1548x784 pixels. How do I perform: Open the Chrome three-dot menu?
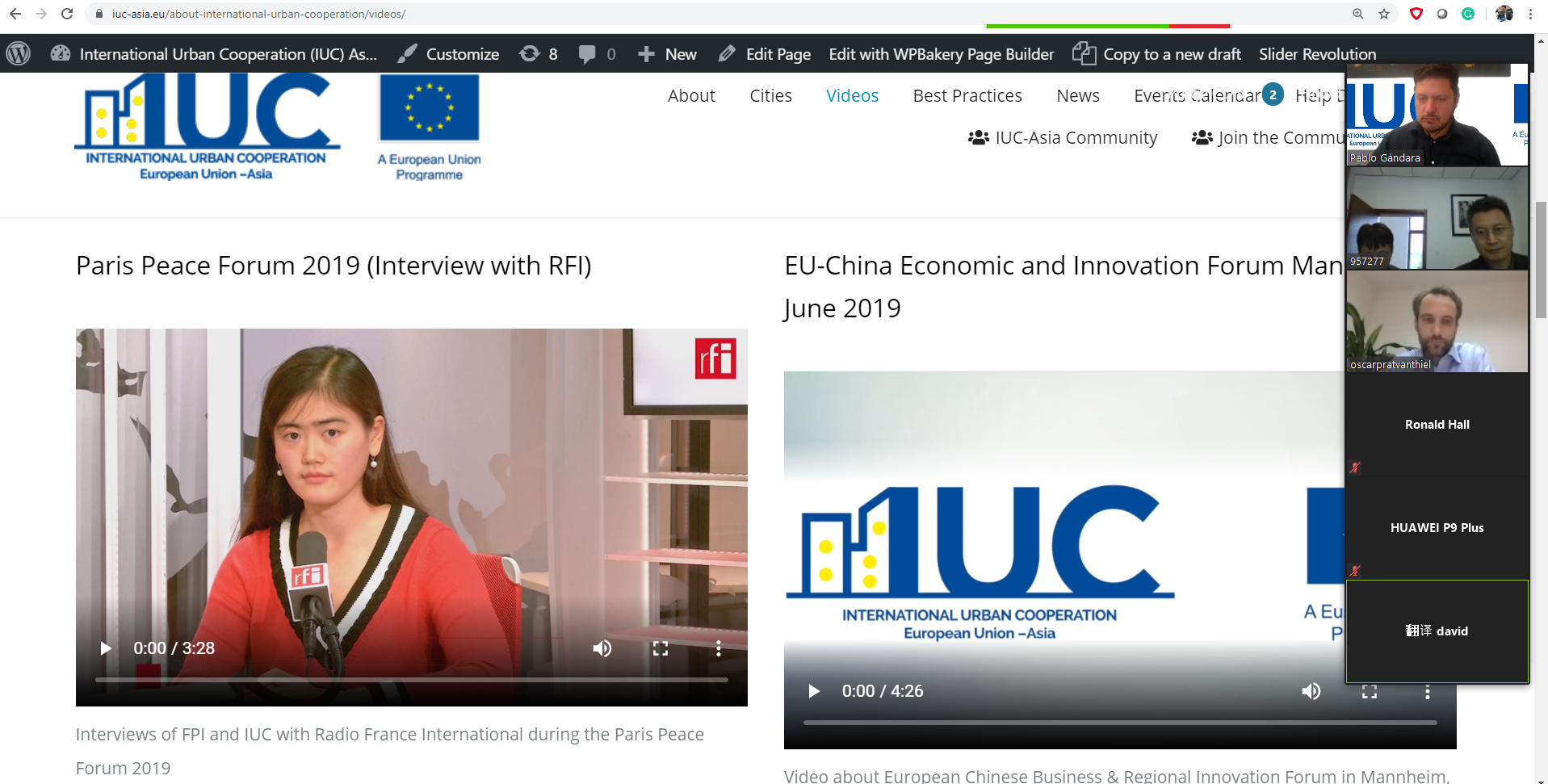click(1530, 14)
